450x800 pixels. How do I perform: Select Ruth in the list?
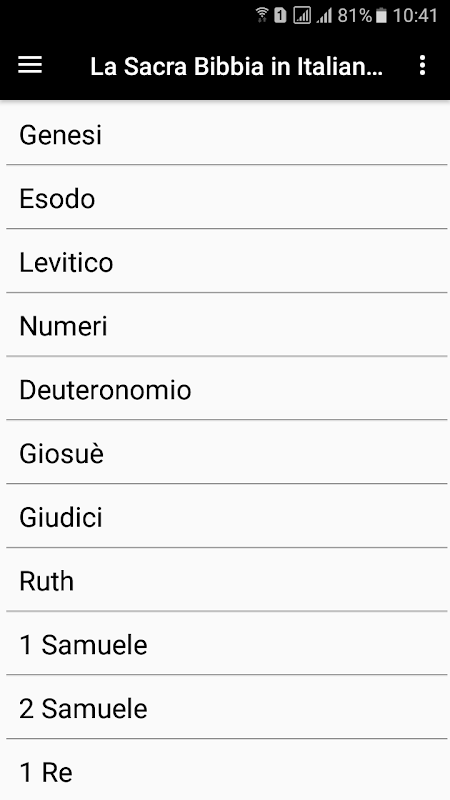(227, 580)
